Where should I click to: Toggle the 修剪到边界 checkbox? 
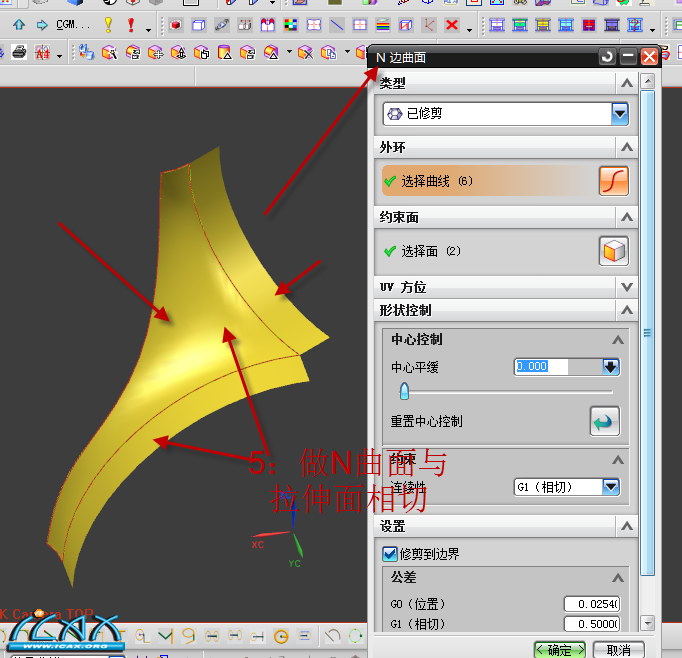pyautogui.click(x=389, y=554)
